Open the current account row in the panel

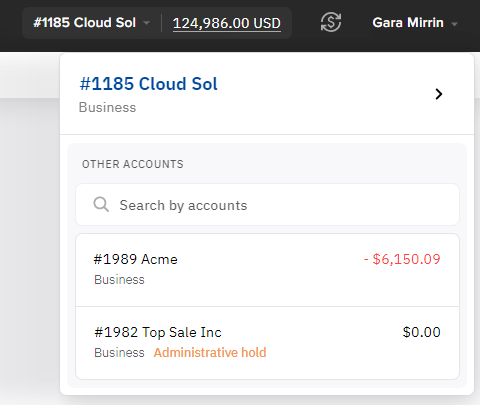(x=267, y=94)
